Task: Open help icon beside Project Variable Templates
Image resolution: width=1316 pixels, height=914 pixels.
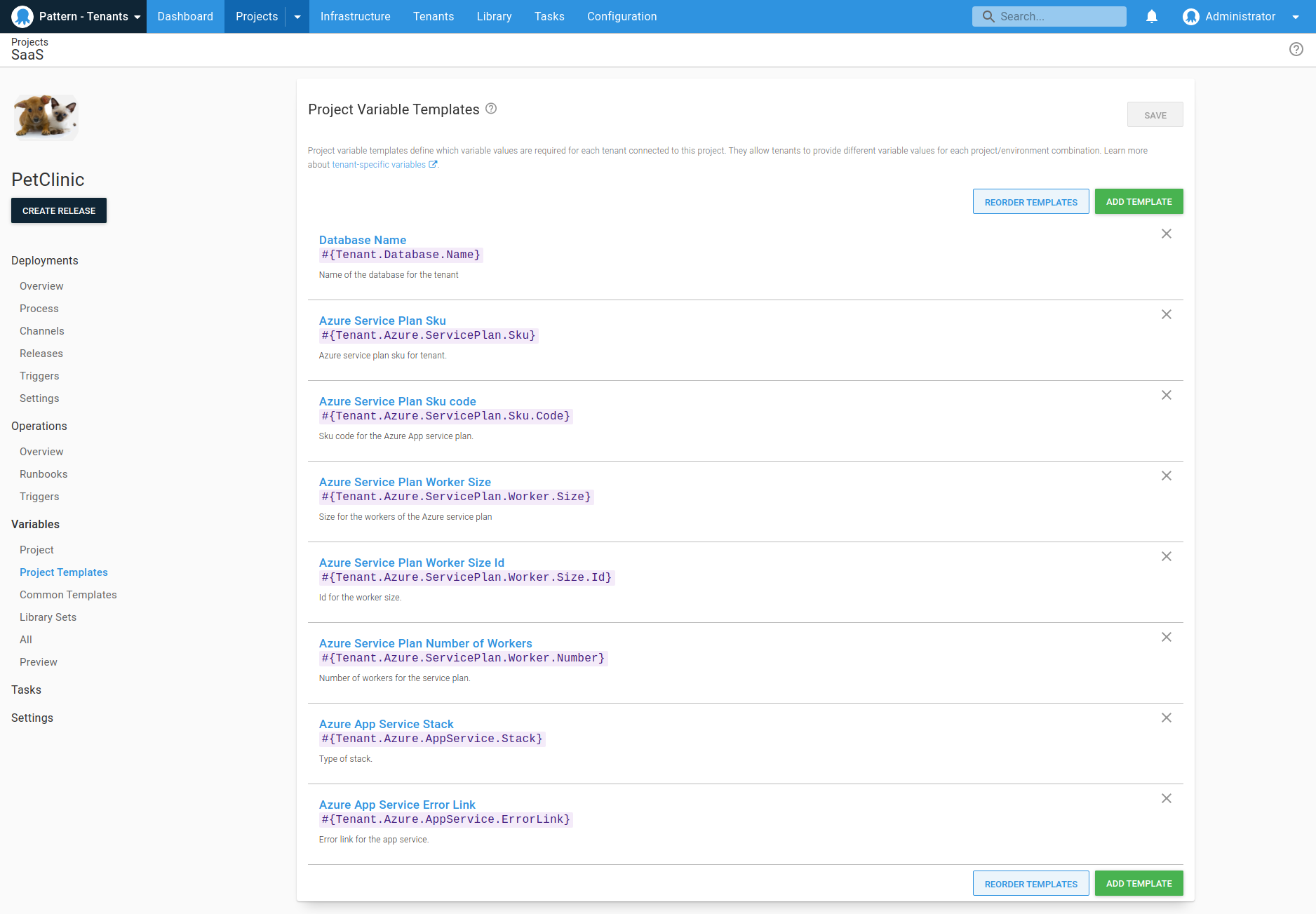Action: coord(491,109)
